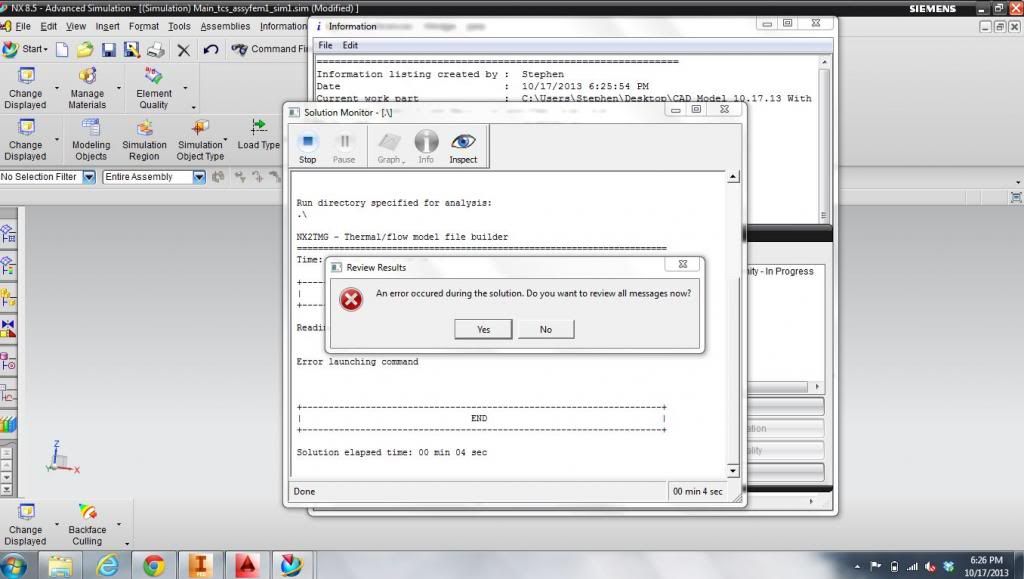Open Modeling Objects
The height and width of the screenshot is (579, 1024).
91,140
